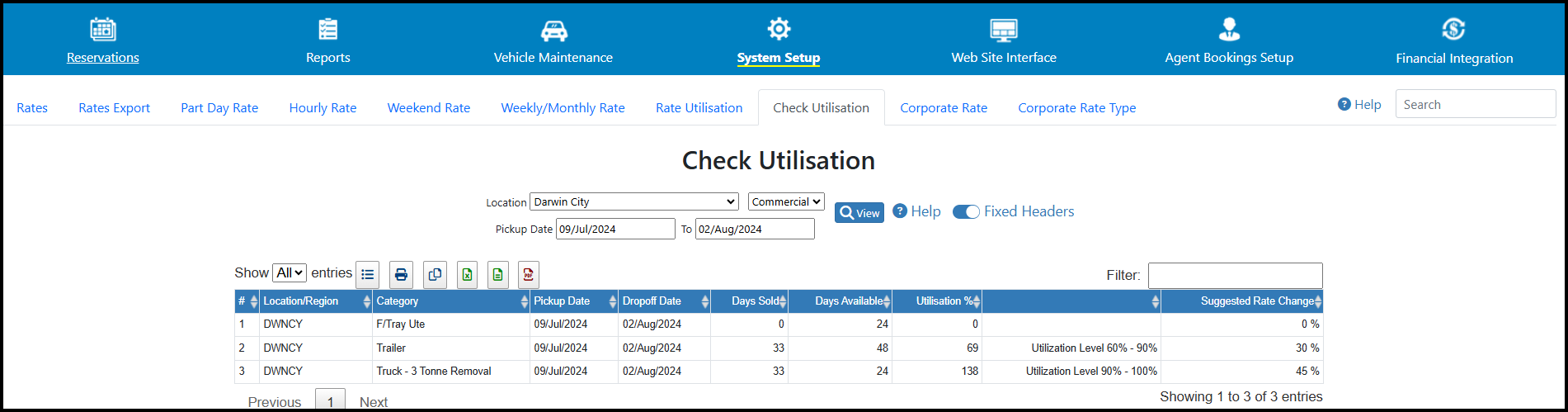
Task: Open Financial Integration menu link
Action: (x=1454, y=59)
